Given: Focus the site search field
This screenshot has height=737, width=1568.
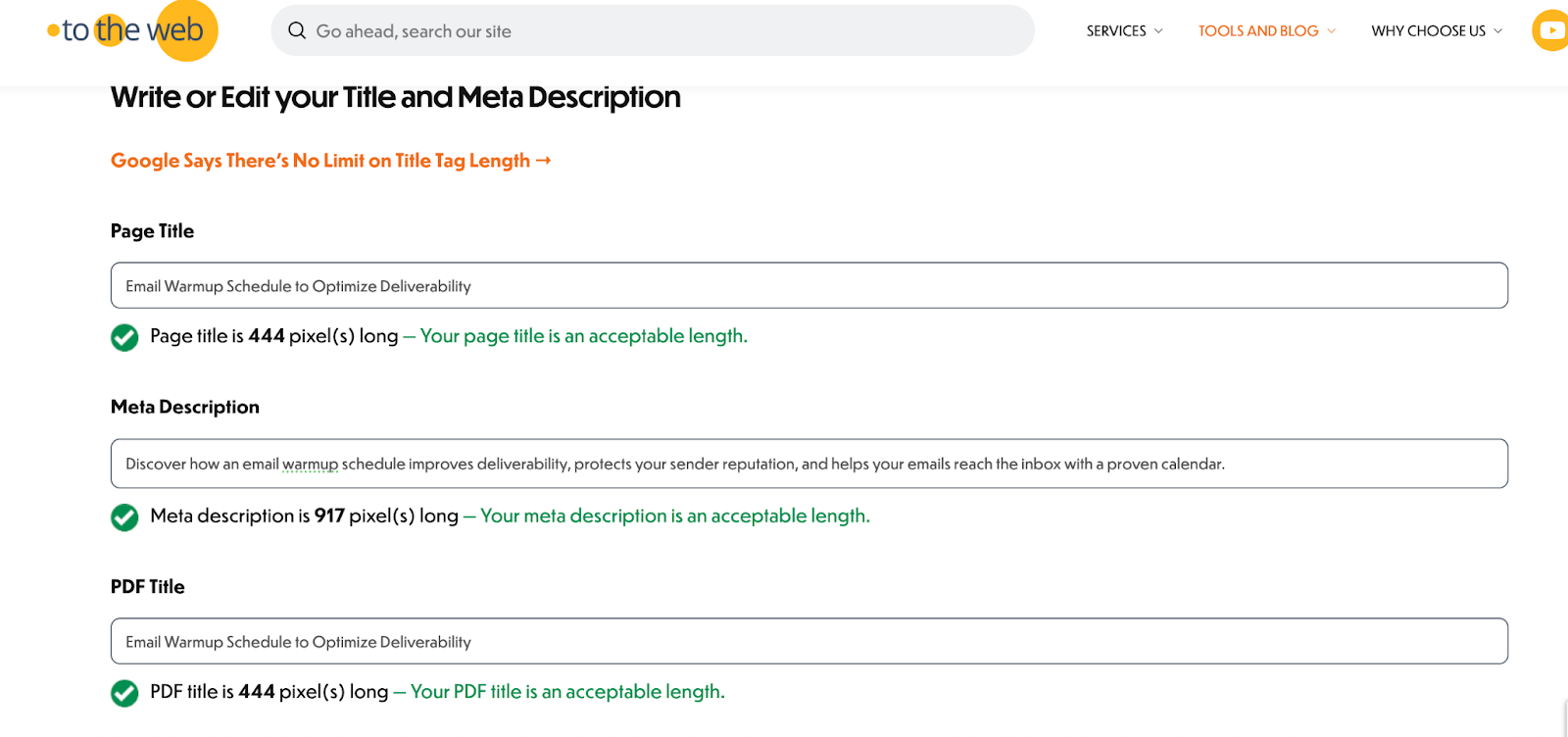Looking at the screenshot, I should (653, 30).
